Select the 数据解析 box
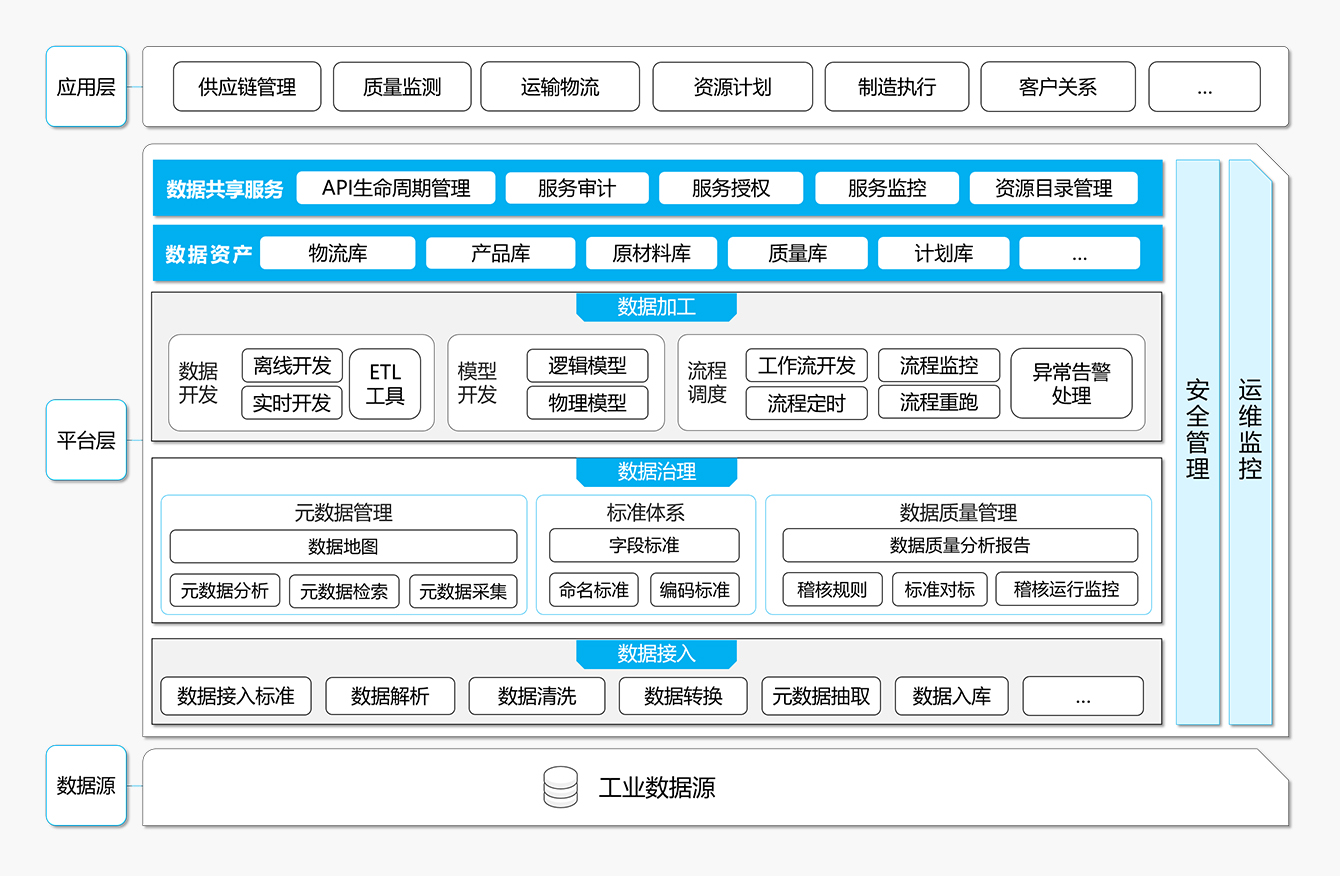 (390, 696)
